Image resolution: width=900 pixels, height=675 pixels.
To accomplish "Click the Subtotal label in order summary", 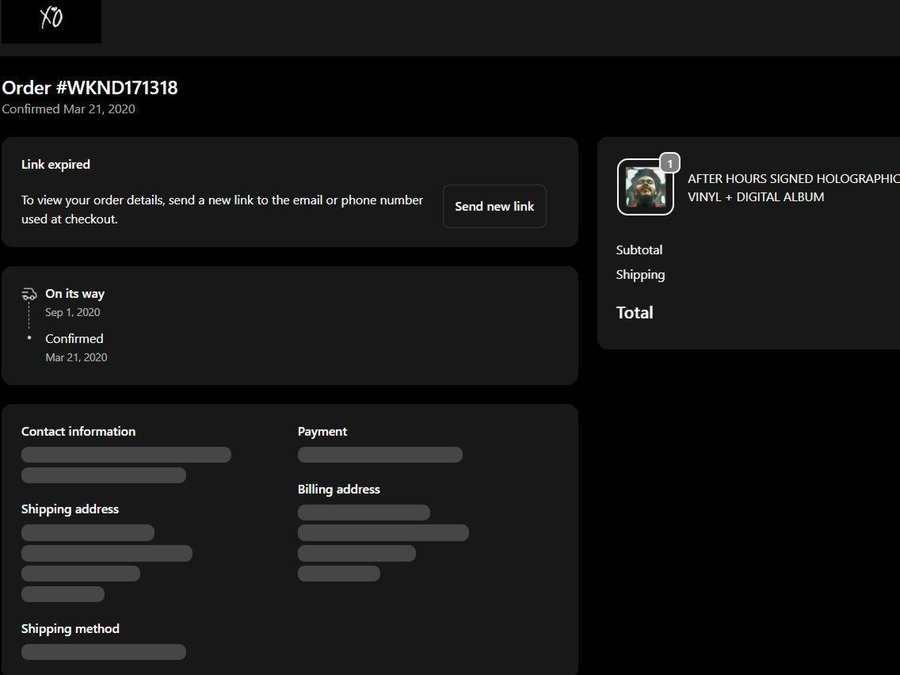I will [x=639, y=250].
